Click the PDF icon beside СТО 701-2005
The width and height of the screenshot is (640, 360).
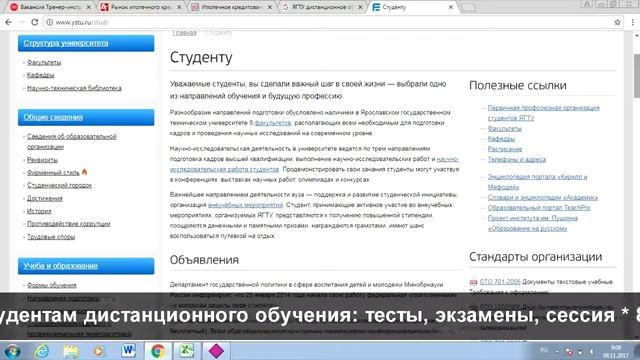click(x=473, y=282)
